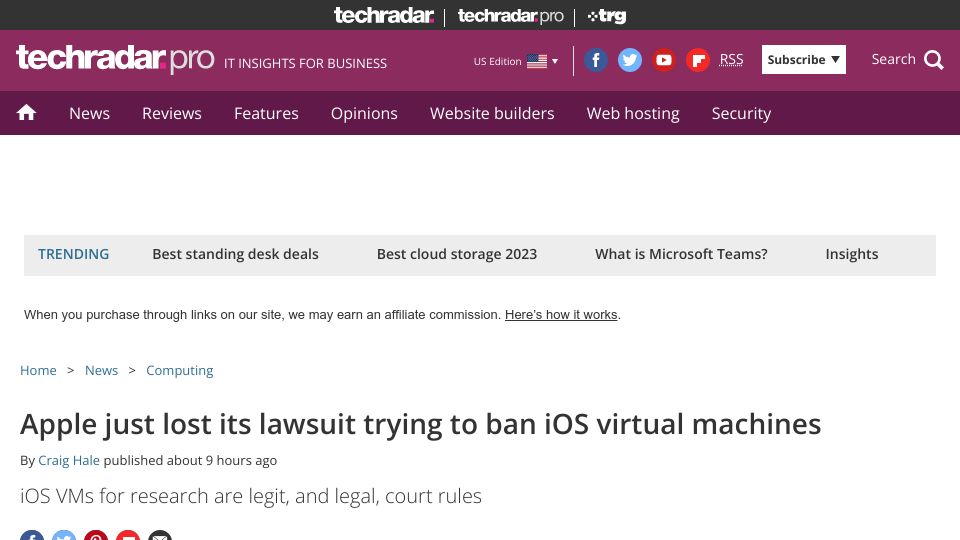Open TechRadar Flipboard icon in header

[x=698, y=60]
